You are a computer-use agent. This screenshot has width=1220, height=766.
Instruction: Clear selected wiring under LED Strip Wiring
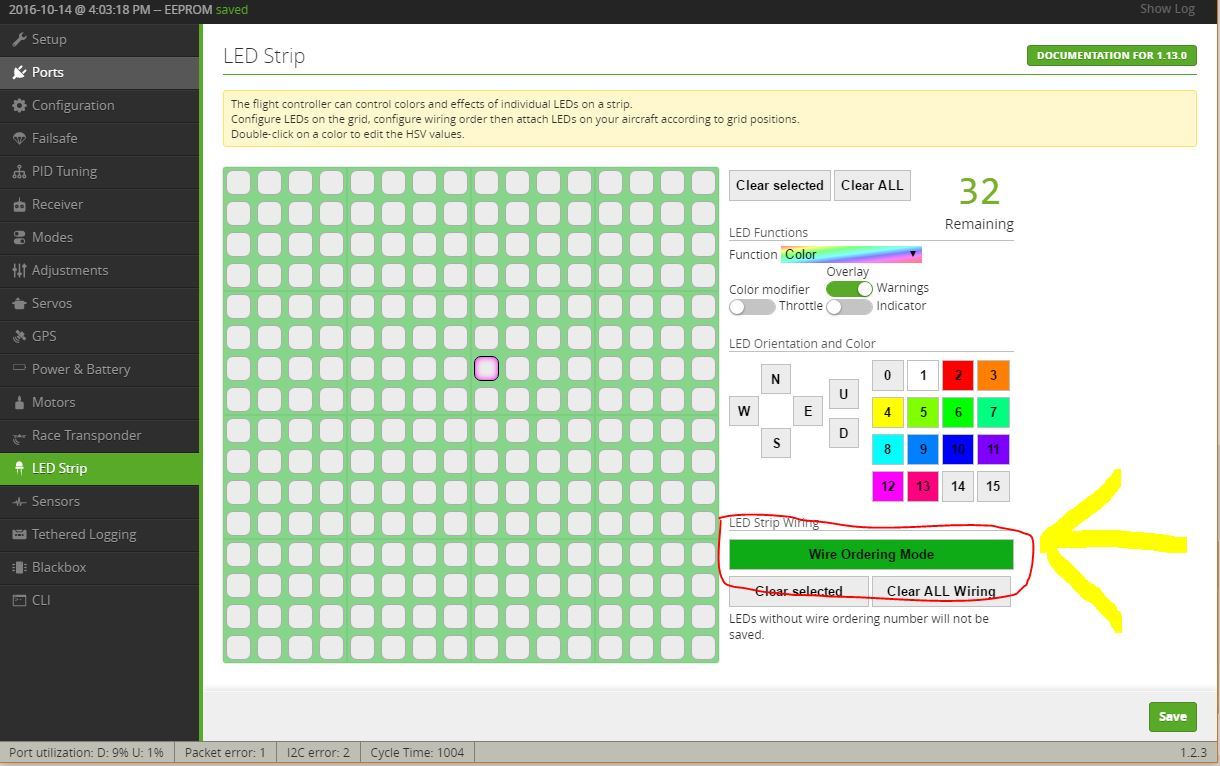[799, 590]
